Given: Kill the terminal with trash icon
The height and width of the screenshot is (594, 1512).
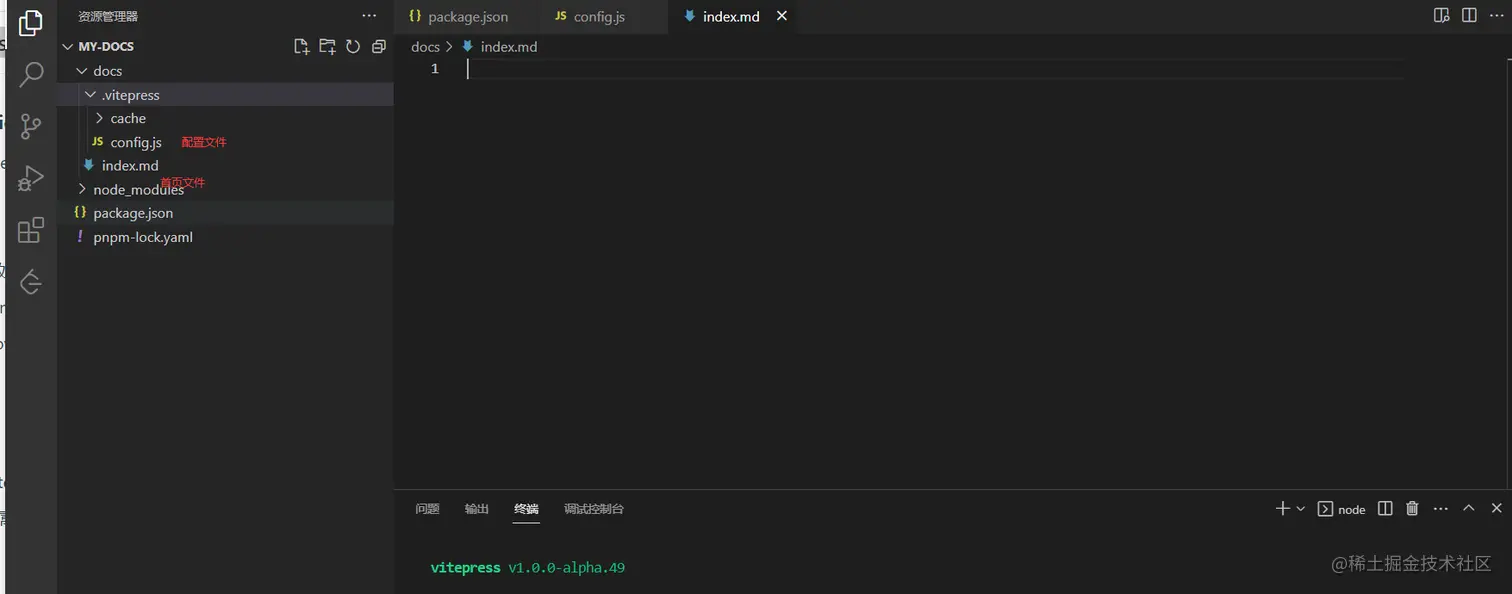Looking at the screenshot, I should pyautogui.click(x=1412, y=509).
